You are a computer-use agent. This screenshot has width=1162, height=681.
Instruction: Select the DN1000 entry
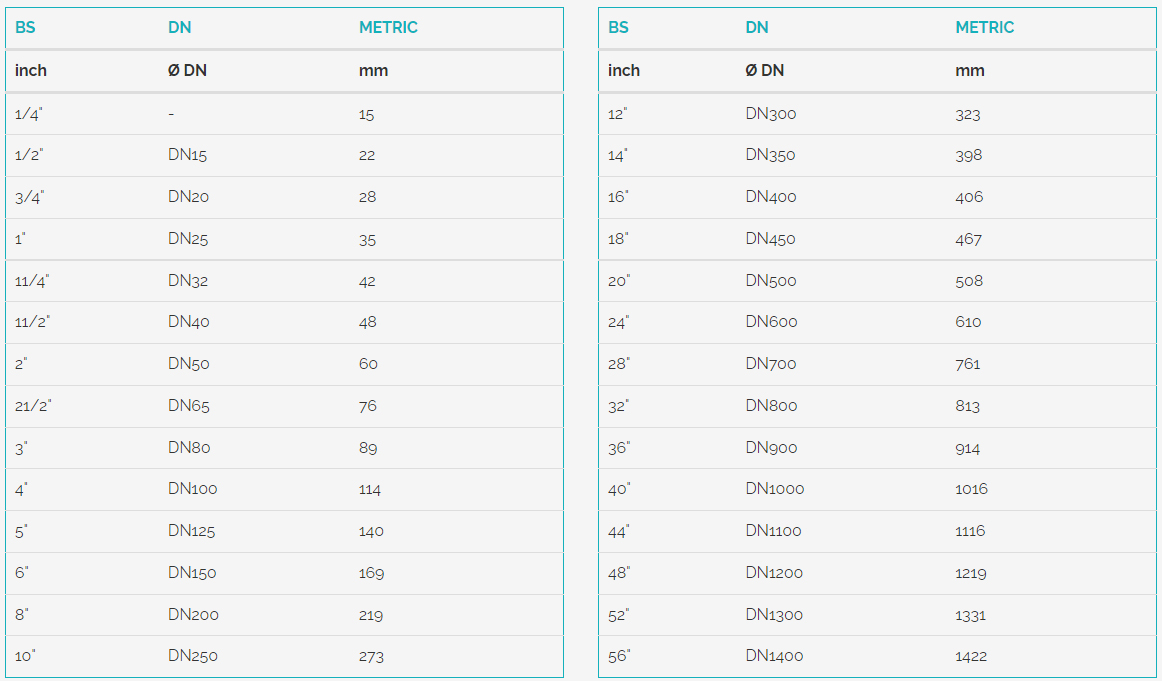click(774, 489)
